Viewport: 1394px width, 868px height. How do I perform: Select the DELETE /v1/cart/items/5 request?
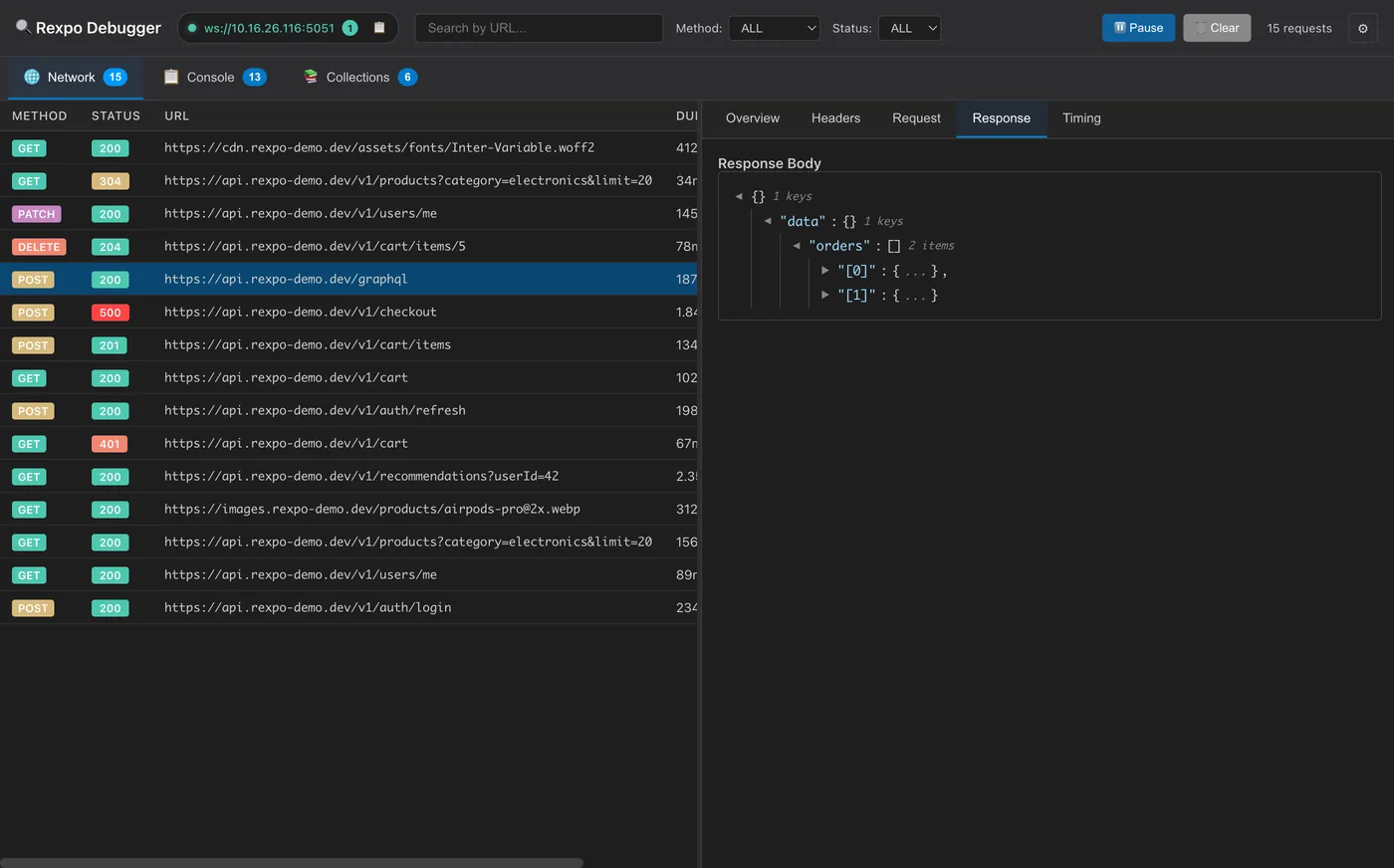coord(348,246)
